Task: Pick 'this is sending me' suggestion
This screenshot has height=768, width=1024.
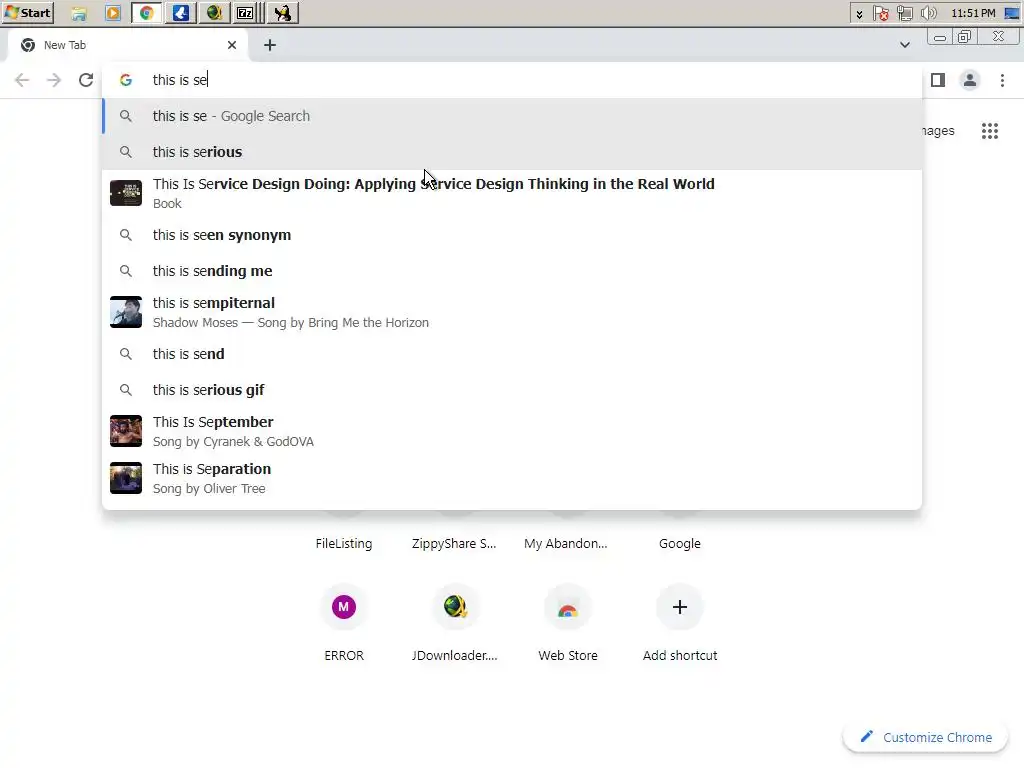Action: click(x=512, y=271)
